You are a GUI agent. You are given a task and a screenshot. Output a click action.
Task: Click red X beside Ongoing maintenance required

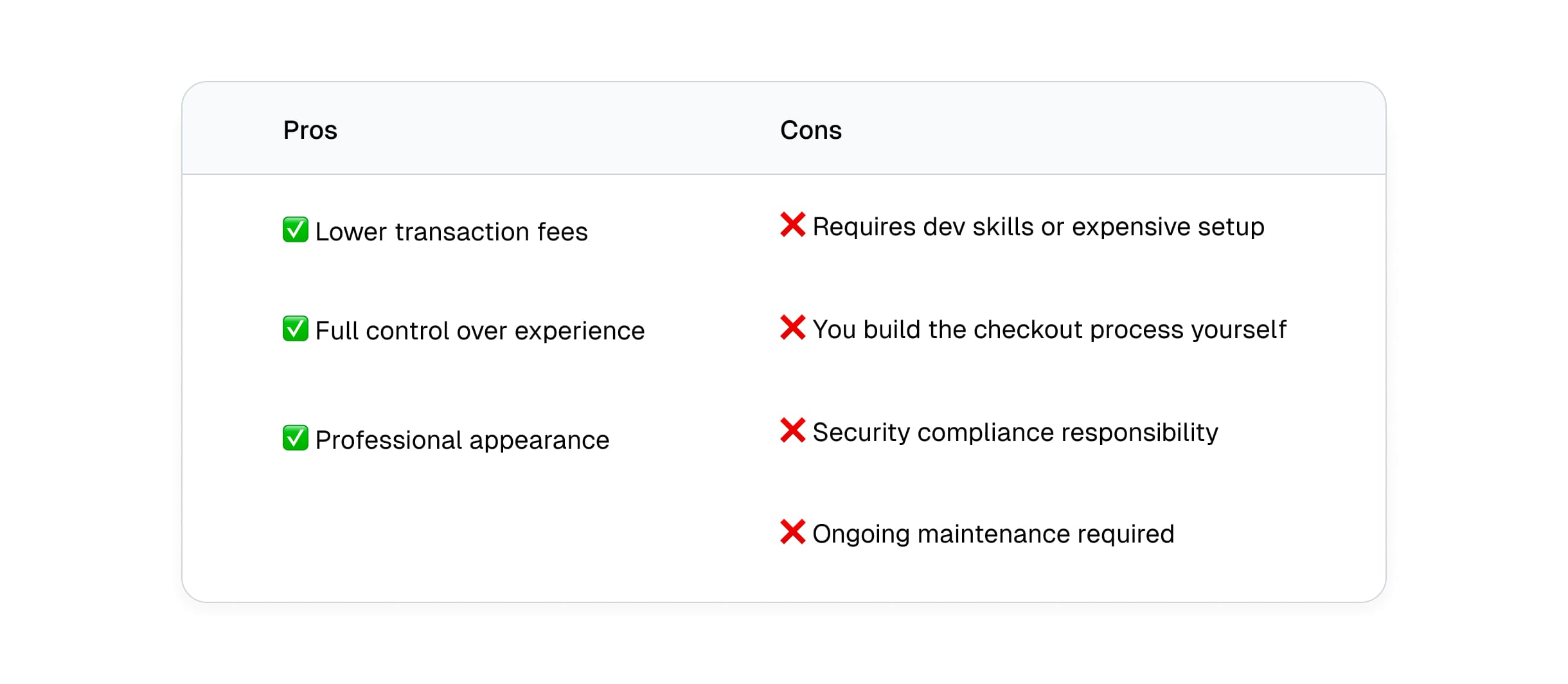(793, 532)
